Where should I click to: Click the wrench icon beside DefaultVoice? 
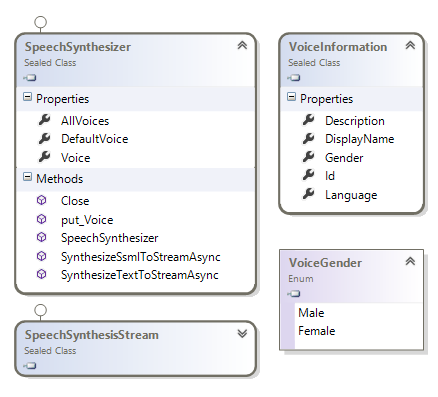click(44, 138)
